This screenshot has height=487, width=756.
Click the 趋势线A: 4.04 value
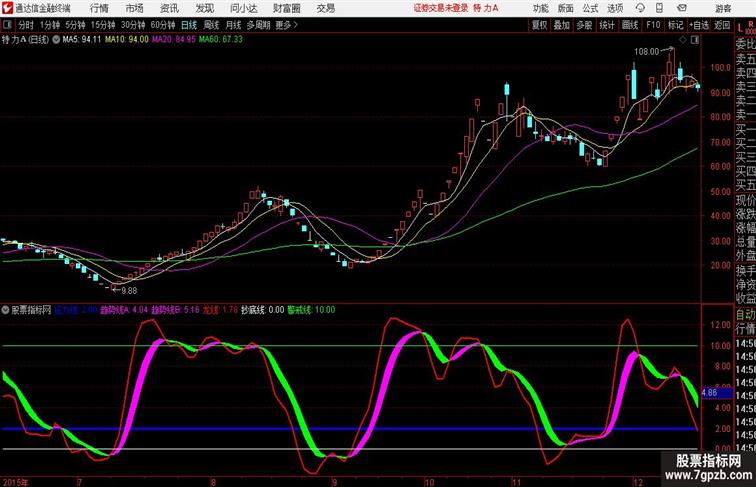(124, 310)
